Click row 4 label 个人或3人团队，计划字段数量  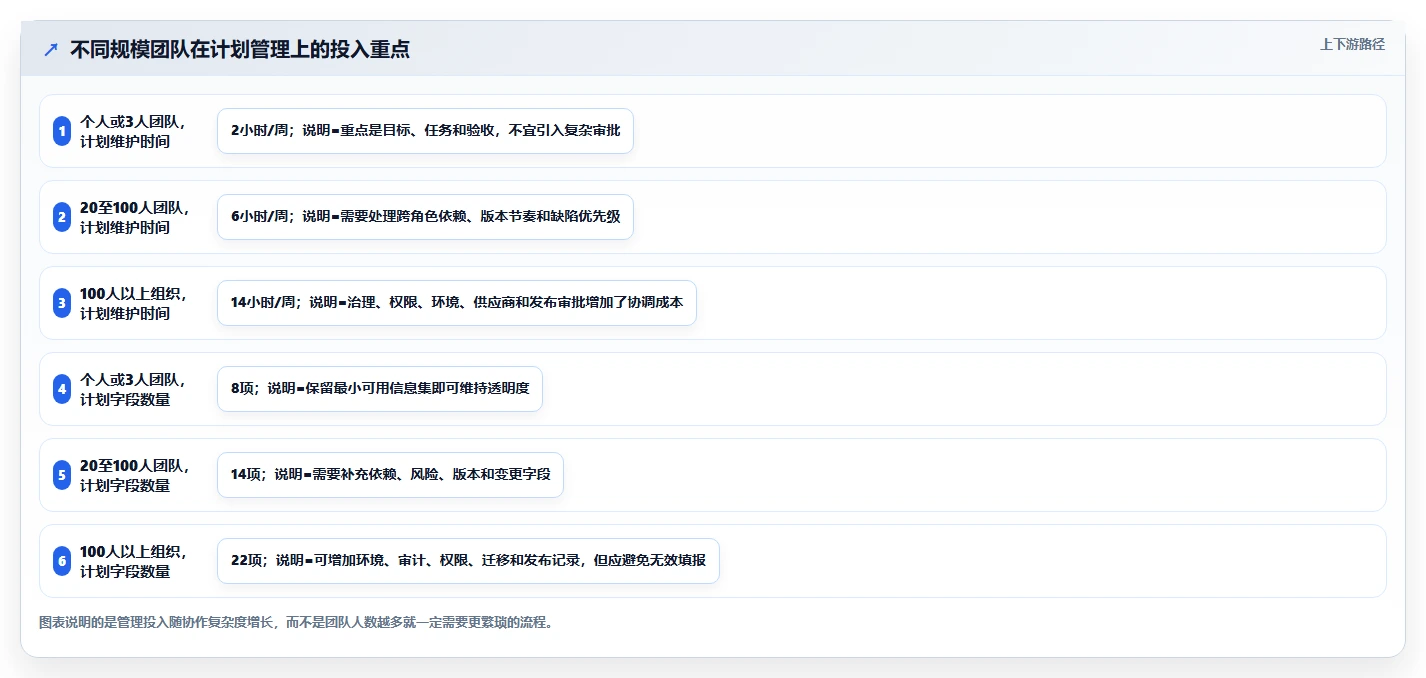tap(132, 389)
